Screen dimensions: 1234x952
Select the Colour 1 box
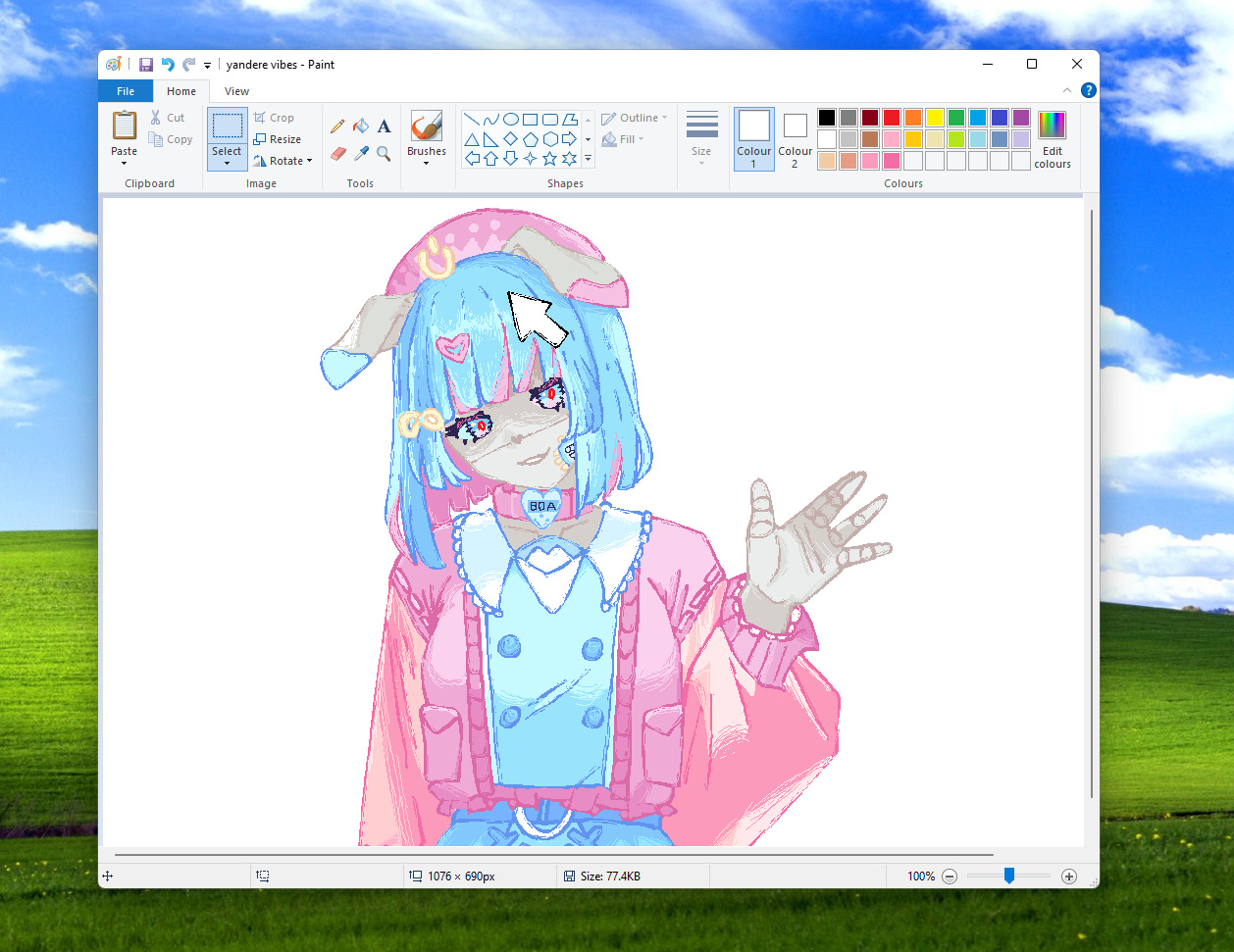point(753,138)
